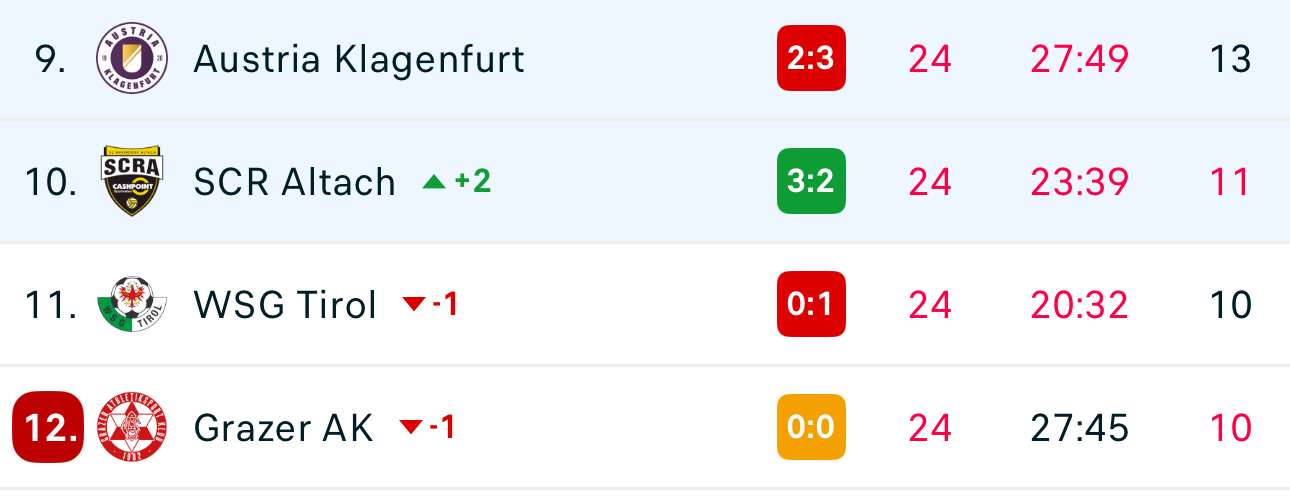
Task: Click goal difference 23:39 for SCR Altach
Action: point(1079,182)
